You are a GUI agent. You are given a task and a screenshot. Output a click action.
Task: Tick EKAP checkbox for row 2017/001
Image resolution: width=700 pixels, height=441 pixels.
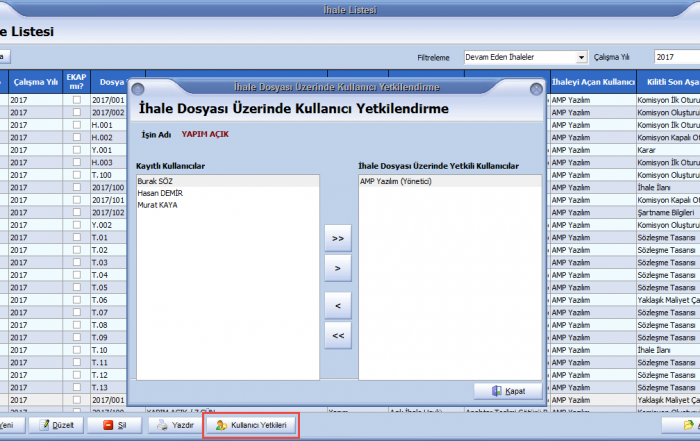click(x=76, y=101)
